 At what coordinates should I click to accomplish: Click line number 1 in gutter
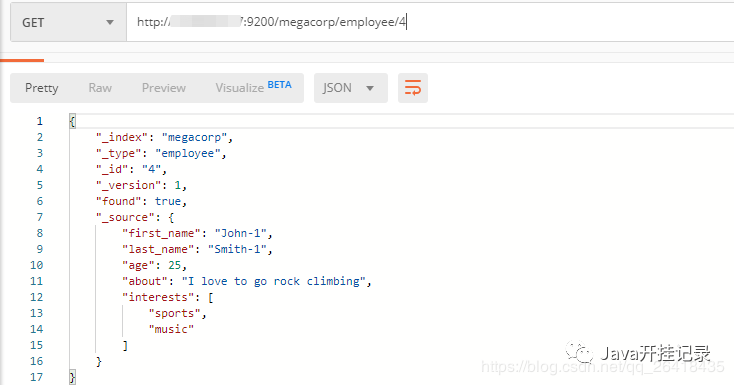pyautogui.click(x=40, y=121)
